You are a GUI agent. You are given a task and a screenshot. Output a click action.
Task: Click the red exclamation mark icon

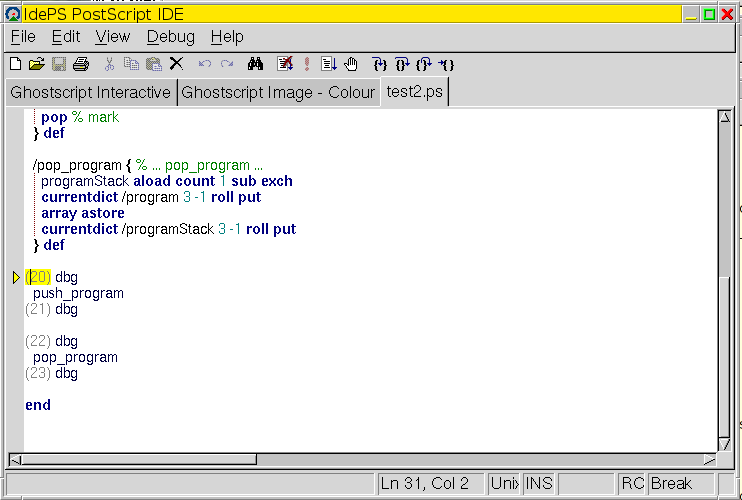pyautogui.click(x=307, y=64)
